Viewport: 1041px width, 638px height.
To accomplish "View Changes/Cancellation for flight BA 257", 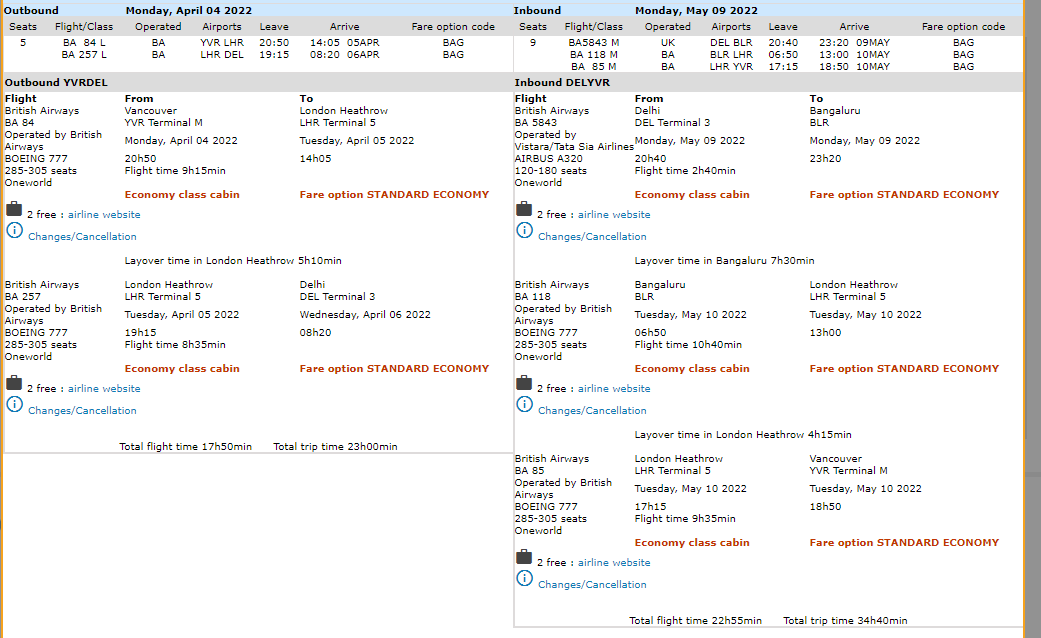I will click(x=82, y=411).
